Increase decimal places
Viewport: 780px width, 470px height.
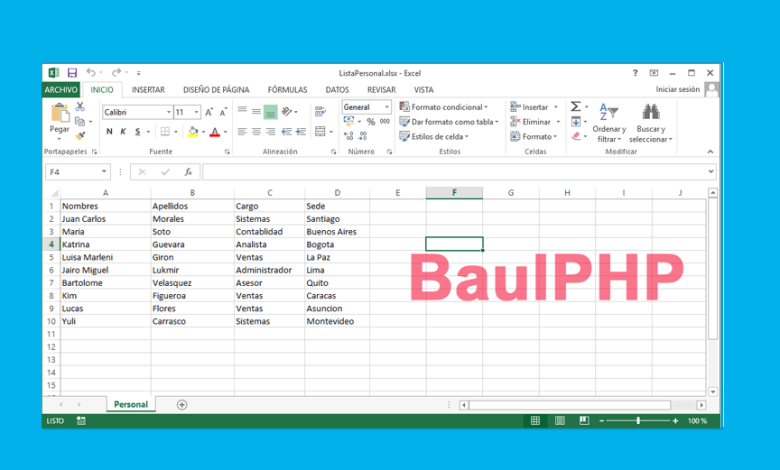(349, 136)
